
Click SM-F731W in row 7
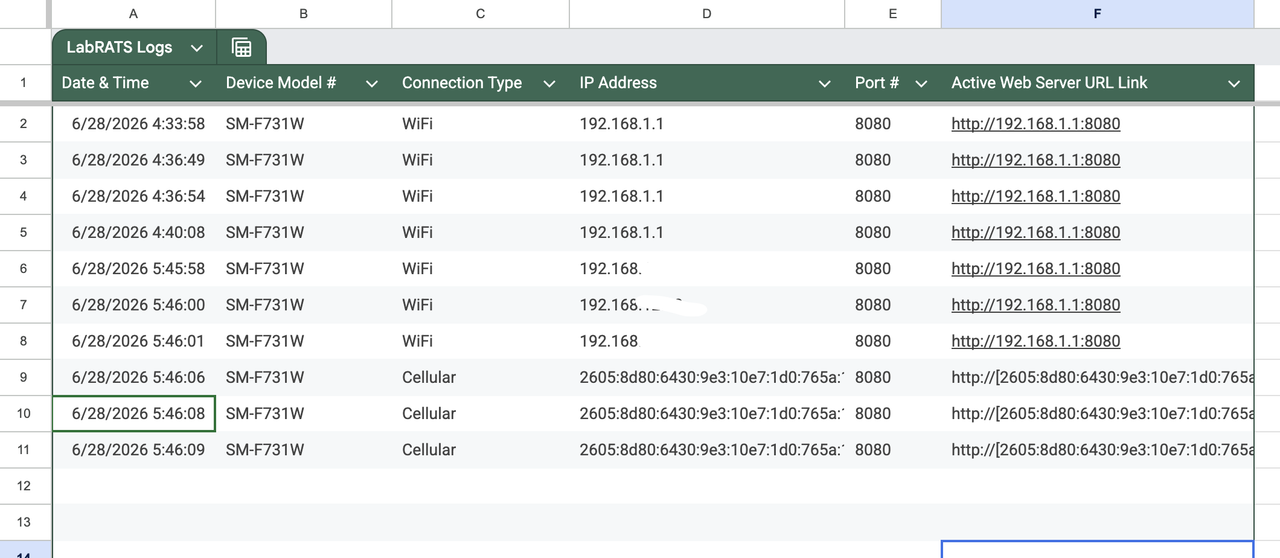pos(265,305)
